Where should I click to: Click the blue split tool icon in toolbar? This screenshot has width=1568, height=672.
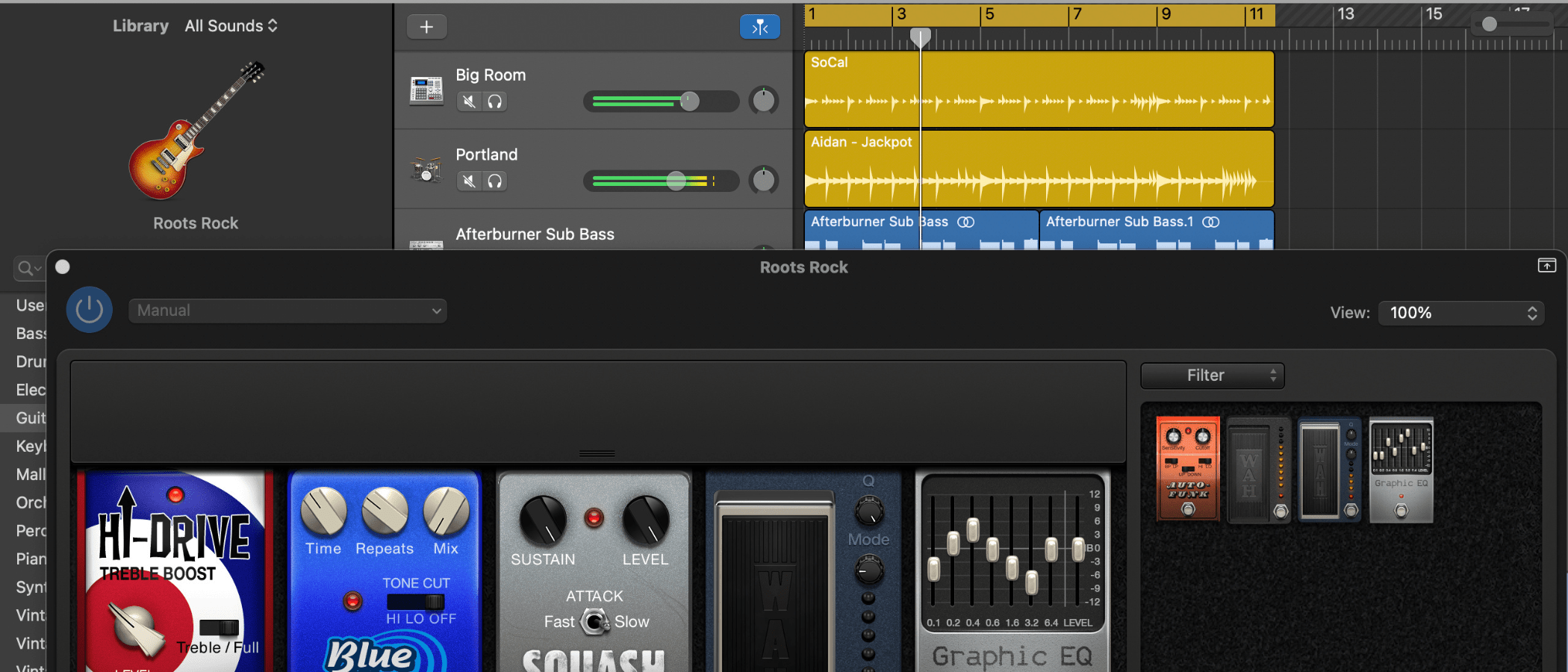[x=760, y=26]
